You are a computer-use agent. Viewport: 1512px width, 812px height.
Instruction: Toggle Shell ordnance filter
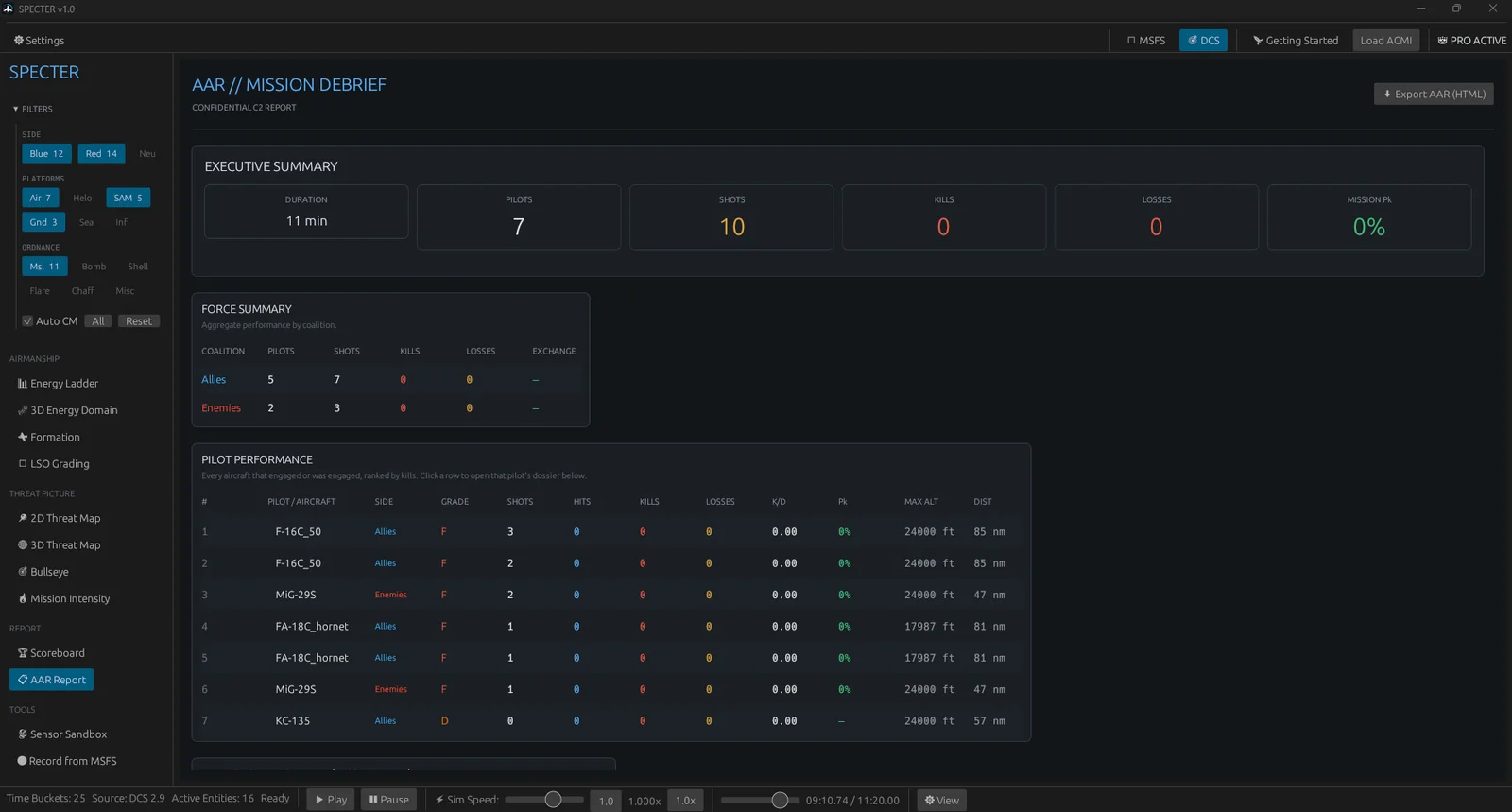pyautogui.click(x=138, y=268)
